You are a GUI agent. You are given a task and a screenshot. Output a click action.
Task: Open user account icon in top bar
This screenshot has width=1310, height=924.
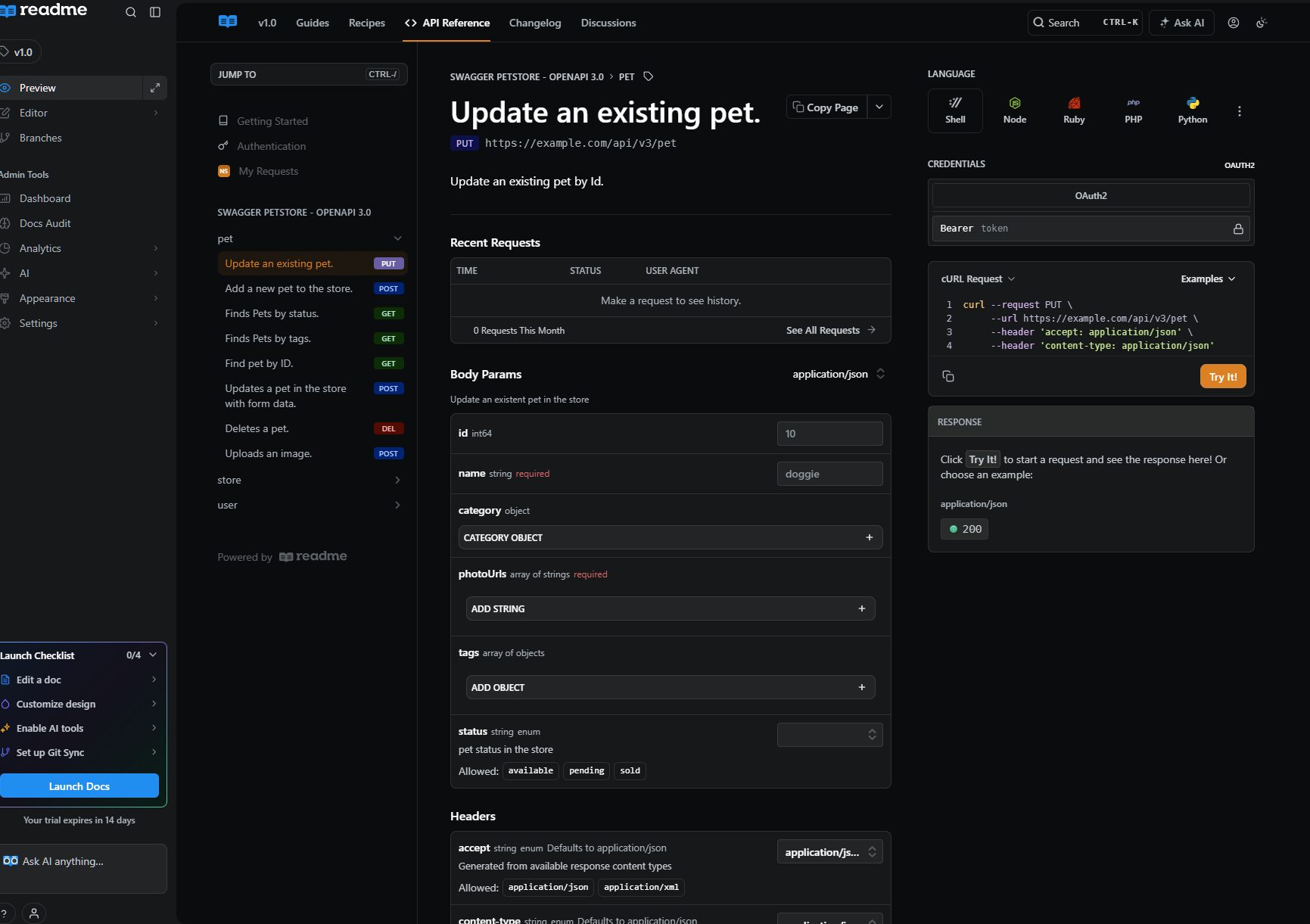point(1234,23)
